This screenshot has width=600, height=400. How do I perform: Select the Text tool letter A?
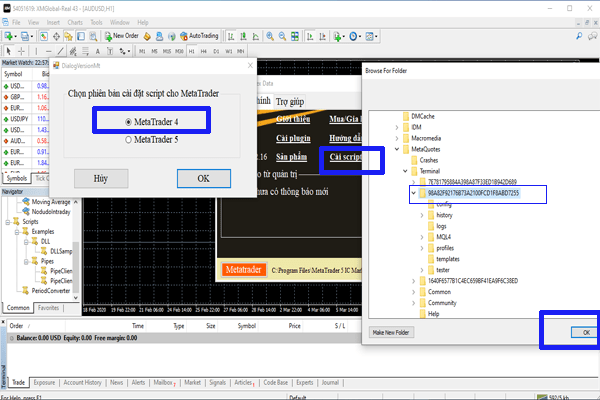98,51
